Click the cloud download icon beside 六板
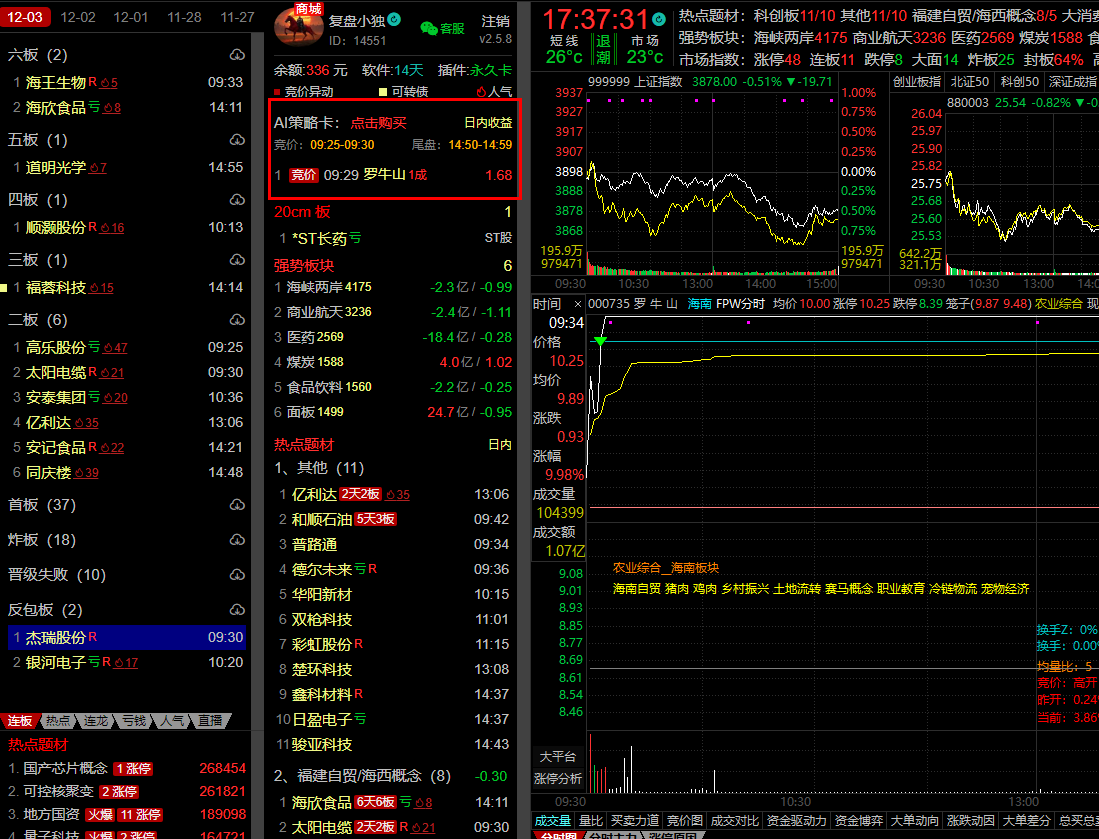The image size is (1099, 839). pos(237,55)
